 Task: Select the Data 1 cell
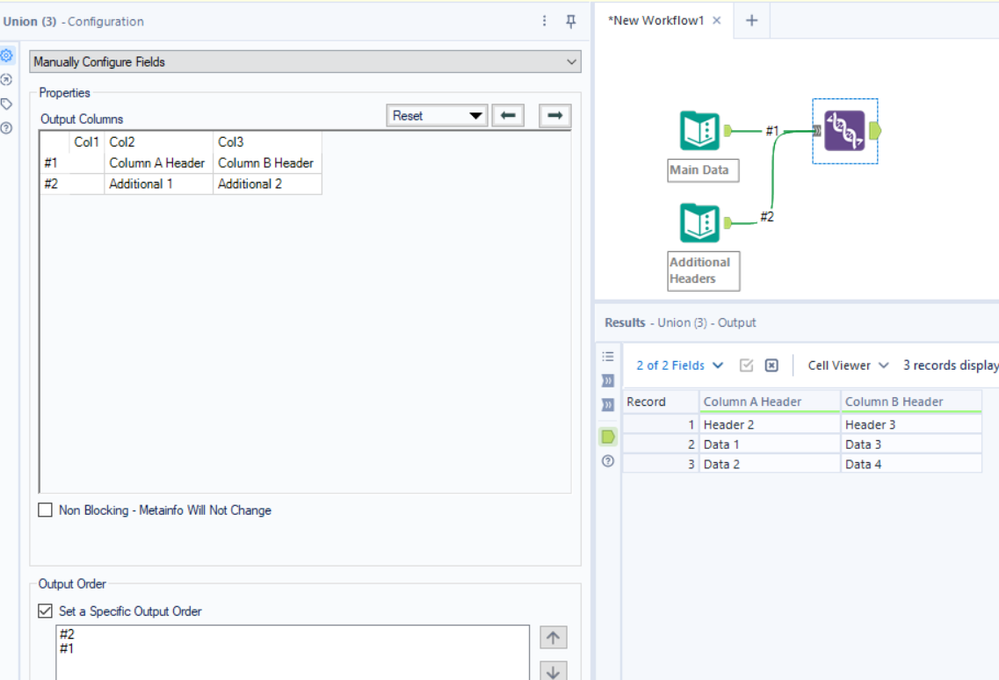point(770,444)
